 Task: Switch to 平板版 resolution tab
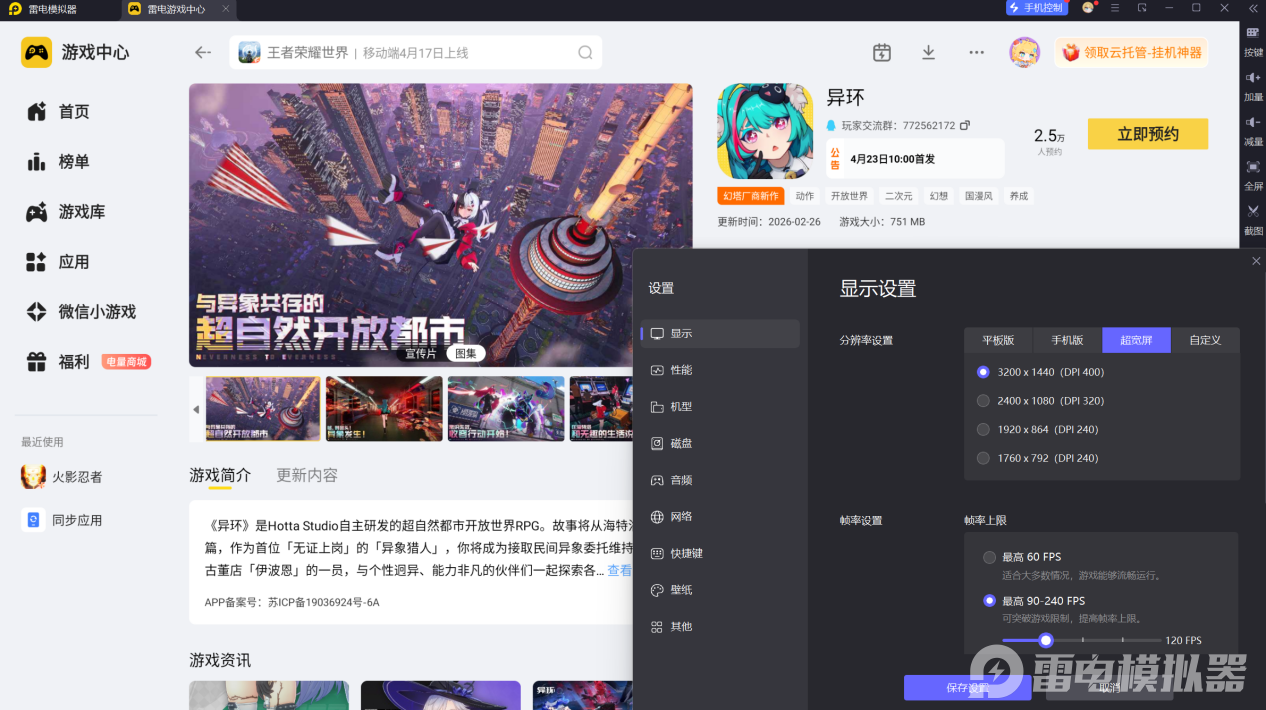point(998,340)
